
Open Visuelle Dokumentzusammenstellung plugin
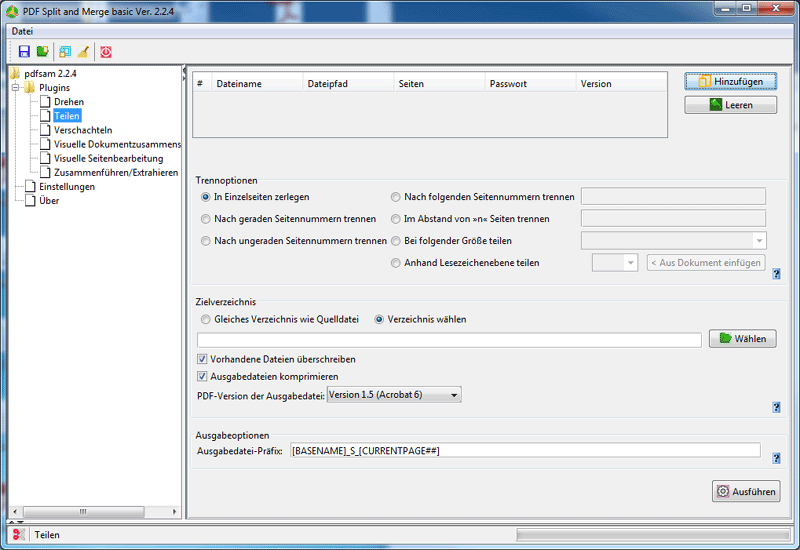tap(117, 144)
